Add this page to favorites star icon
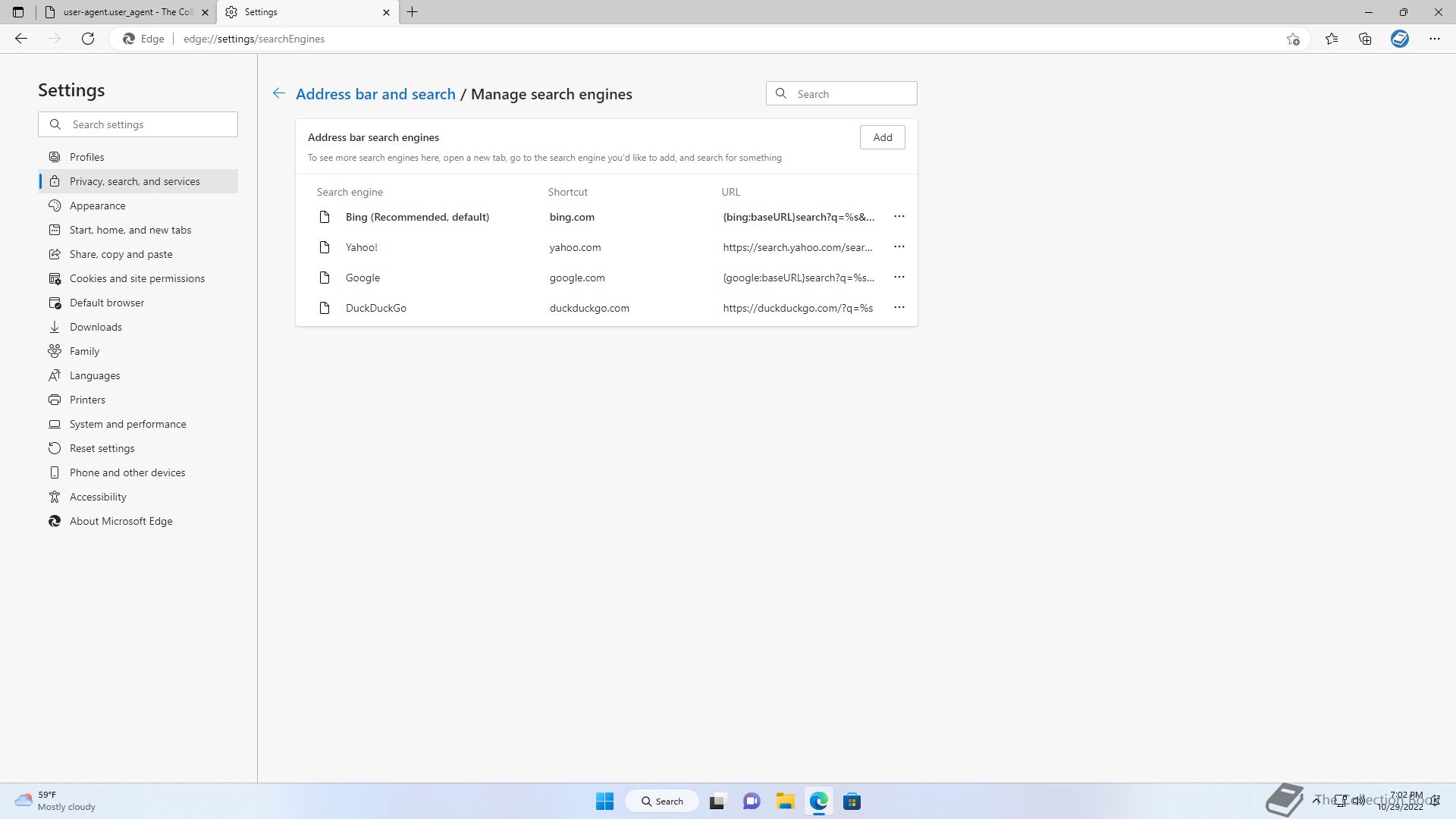Screen dimensions: 1456x819 (1293, 39)
